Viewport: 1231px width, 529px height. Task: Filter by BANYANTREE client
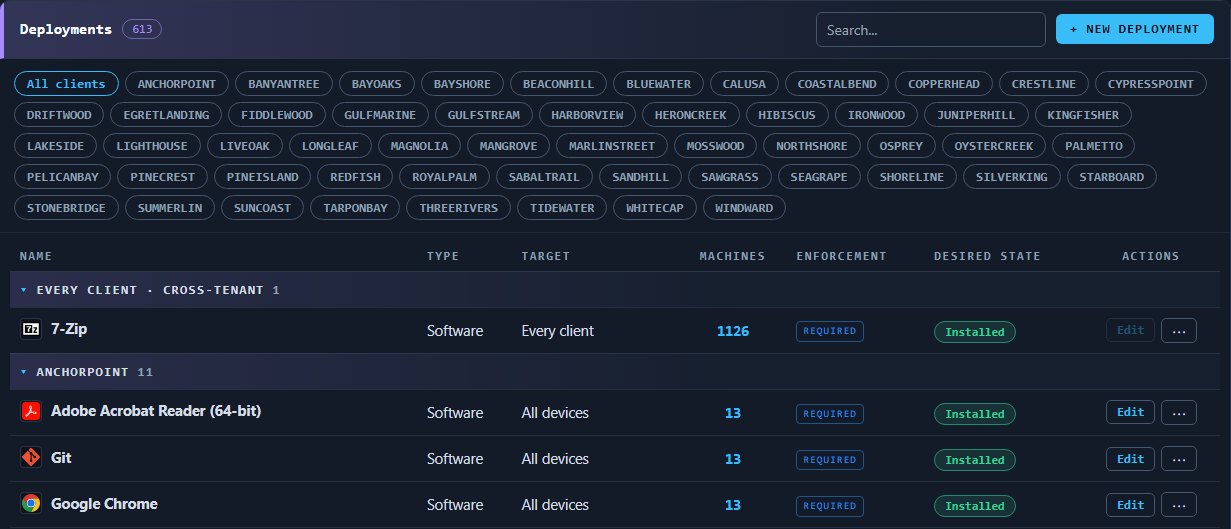tap(284, 84)
